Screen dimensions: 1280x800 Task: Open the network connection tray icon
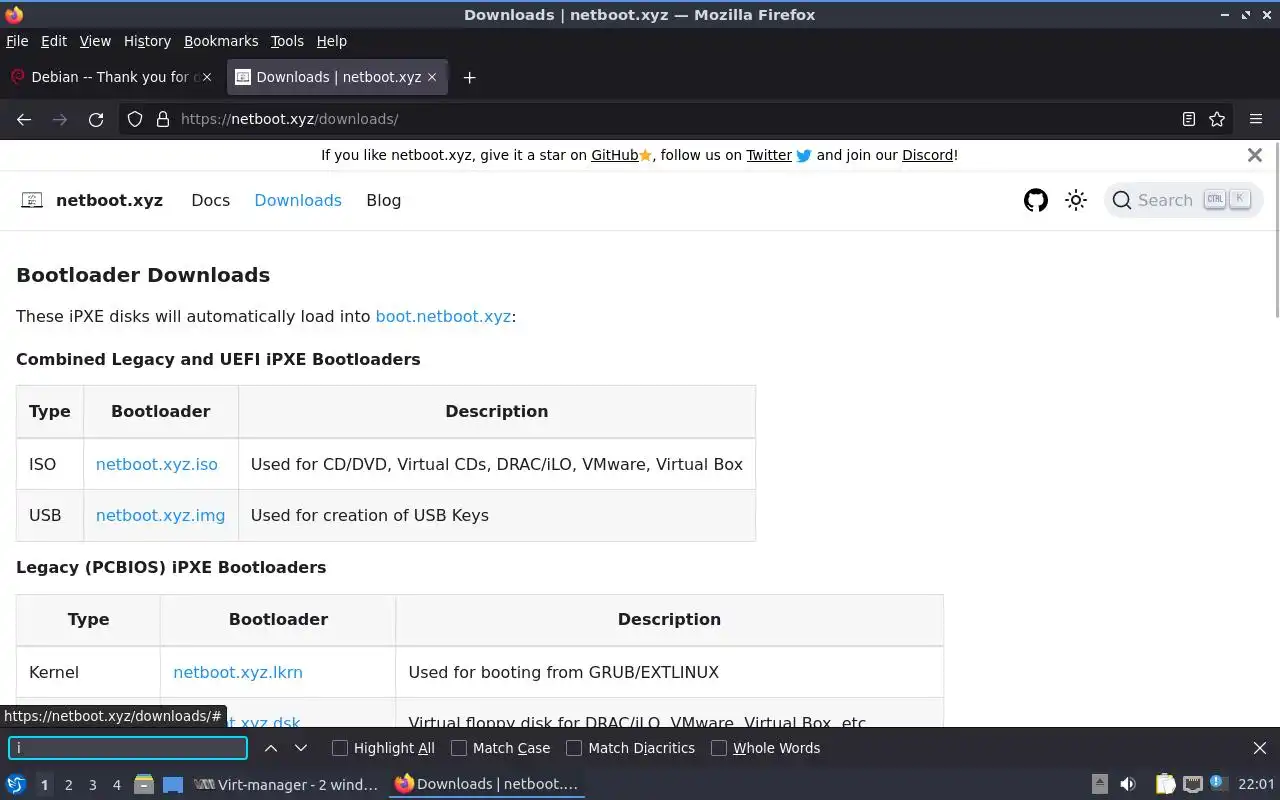click(1192, 784)
